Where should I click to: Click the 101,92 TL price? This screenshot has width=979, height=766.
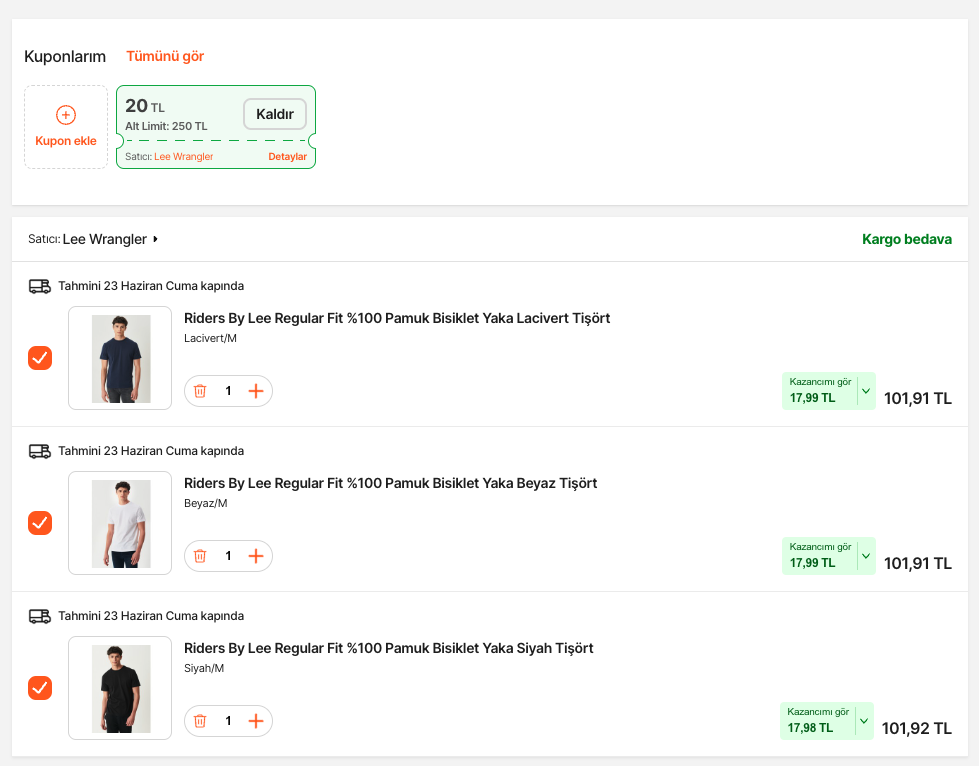coord(917,729)
